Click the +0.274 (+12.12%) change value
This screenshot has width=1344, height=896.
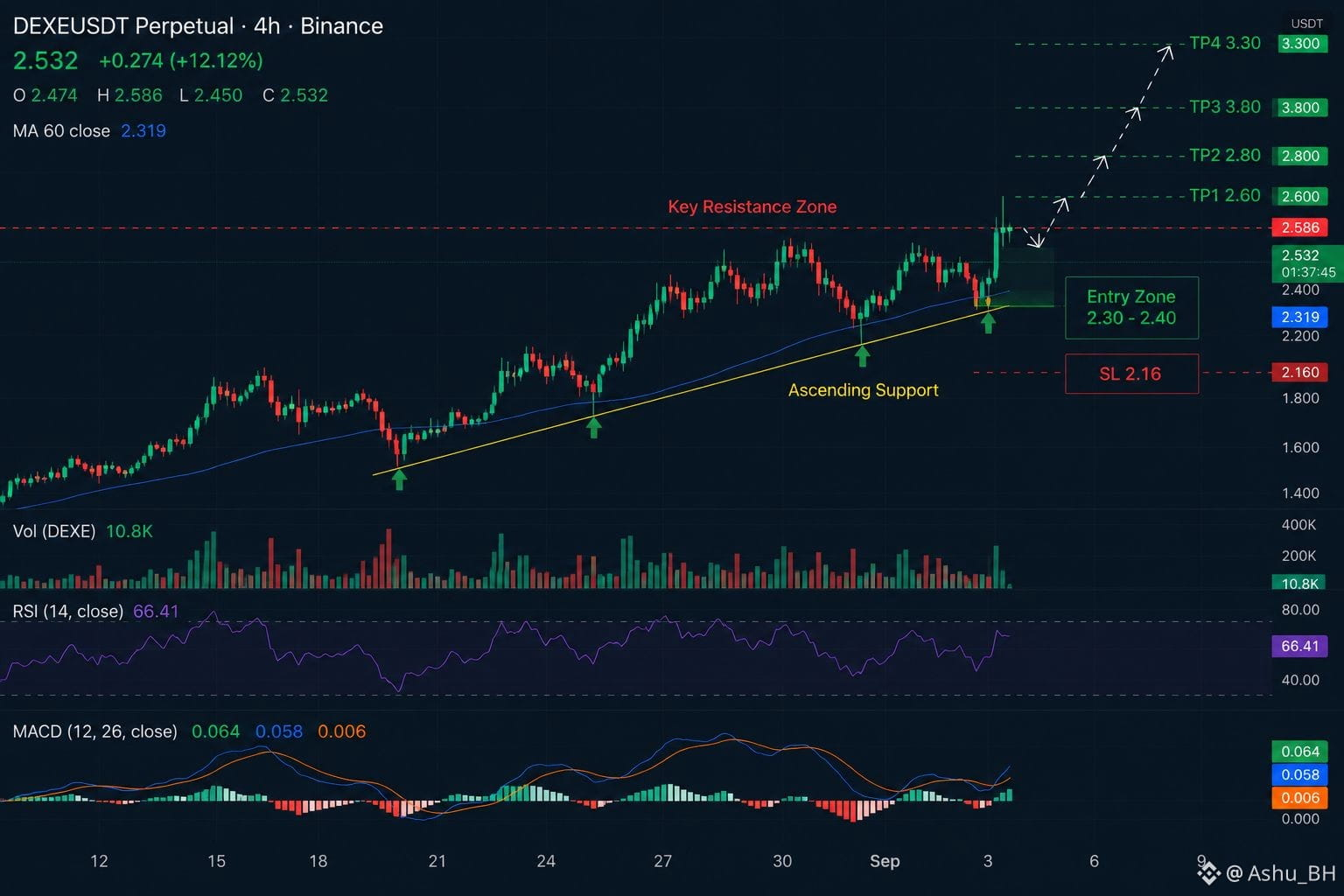(x=181, y=60)
